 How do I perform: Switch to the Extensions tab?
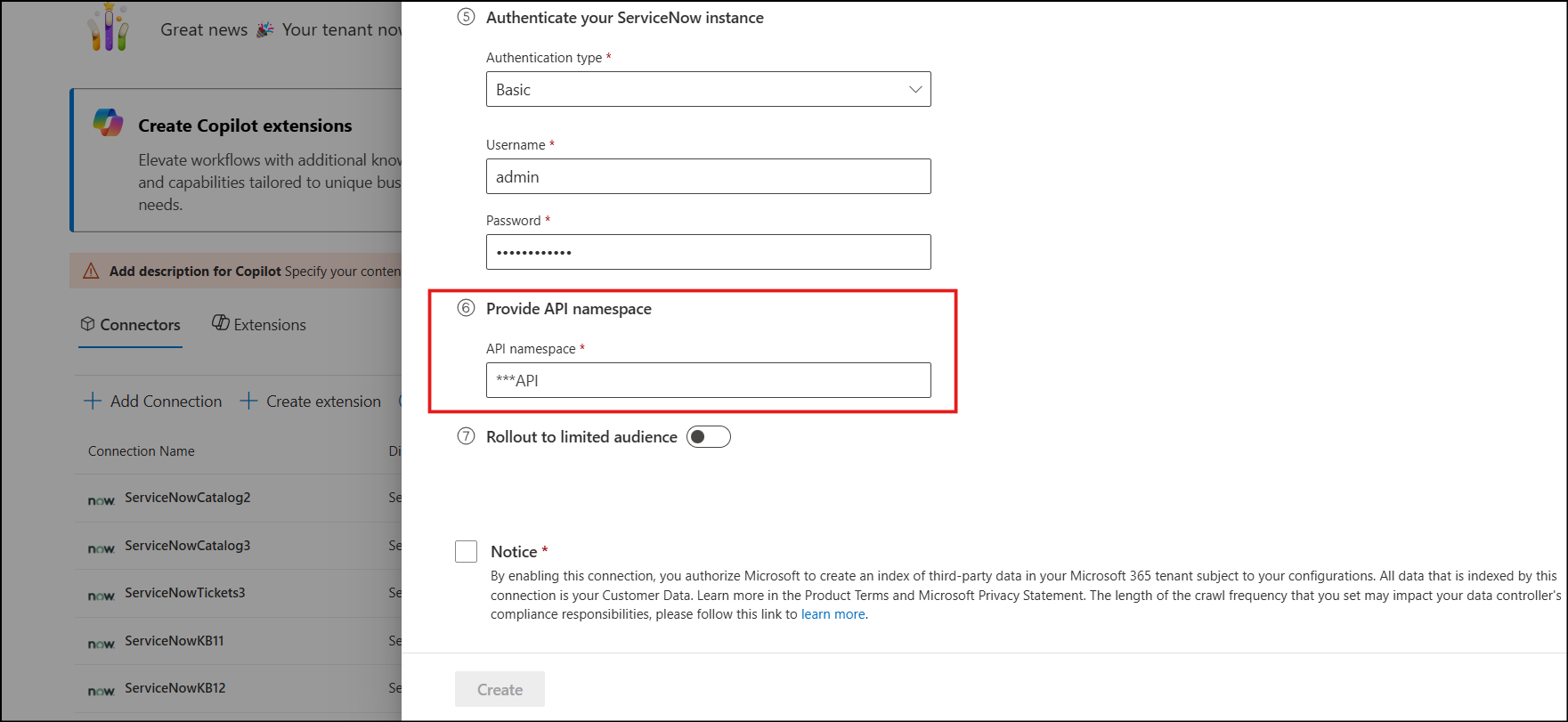(x=259, y=325)
